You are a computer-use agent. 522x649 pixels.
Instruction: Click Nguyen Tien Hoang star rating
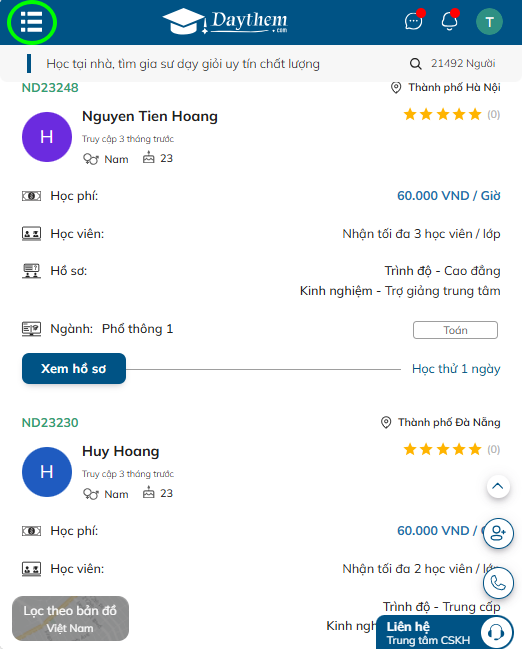pos(443,114)
